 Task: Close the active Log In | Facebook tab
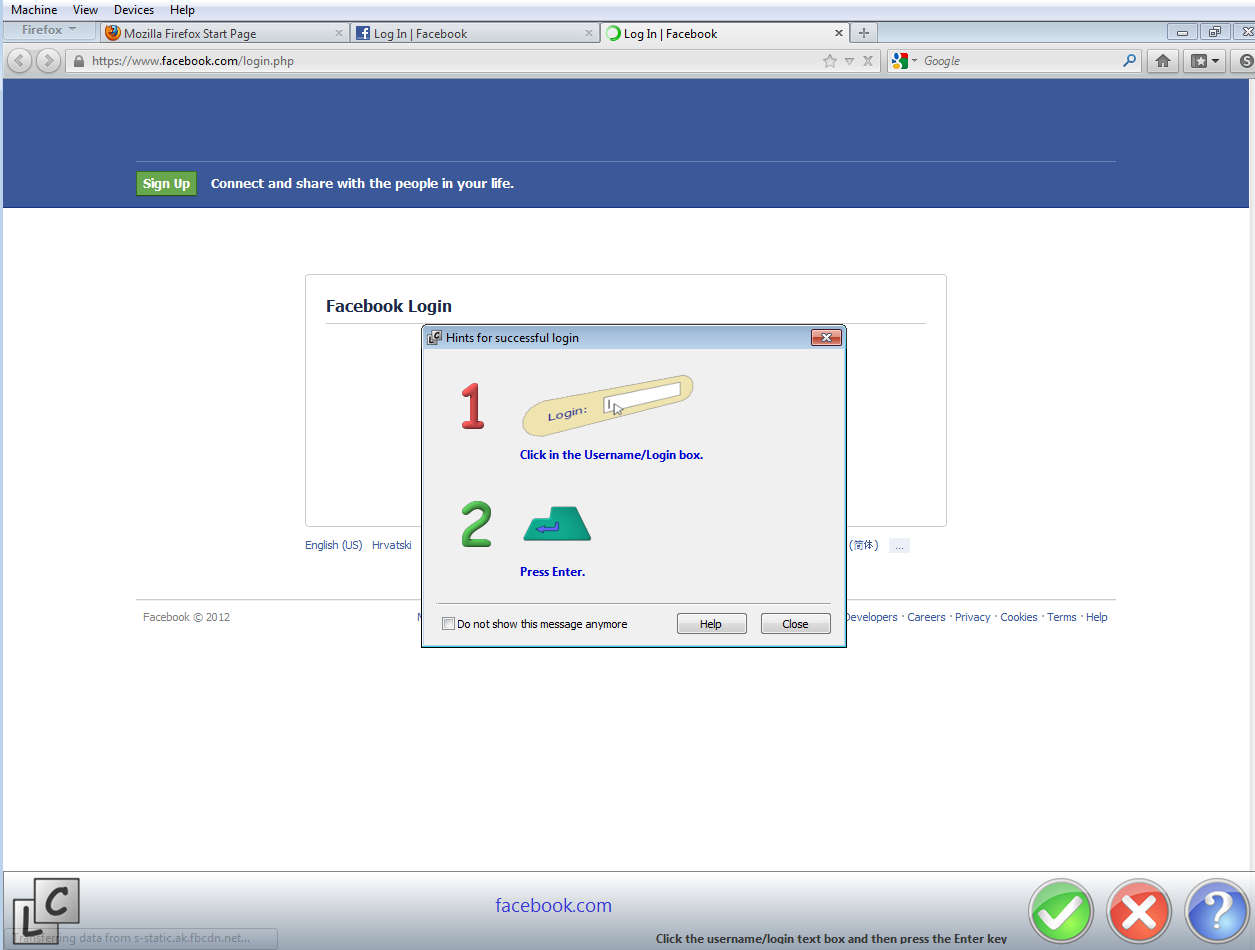coord(839,33)
